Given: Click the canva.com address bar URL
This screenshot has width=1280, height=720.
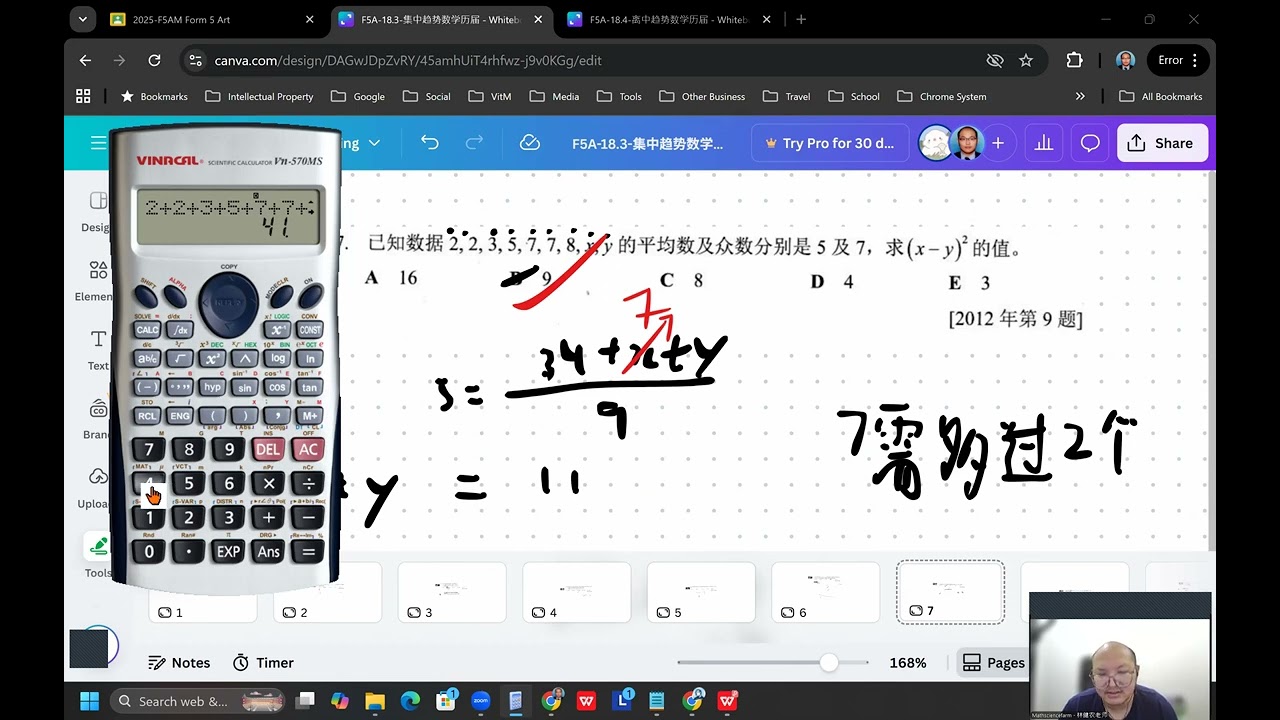Looking at the screenshot, I should point(408,60).
